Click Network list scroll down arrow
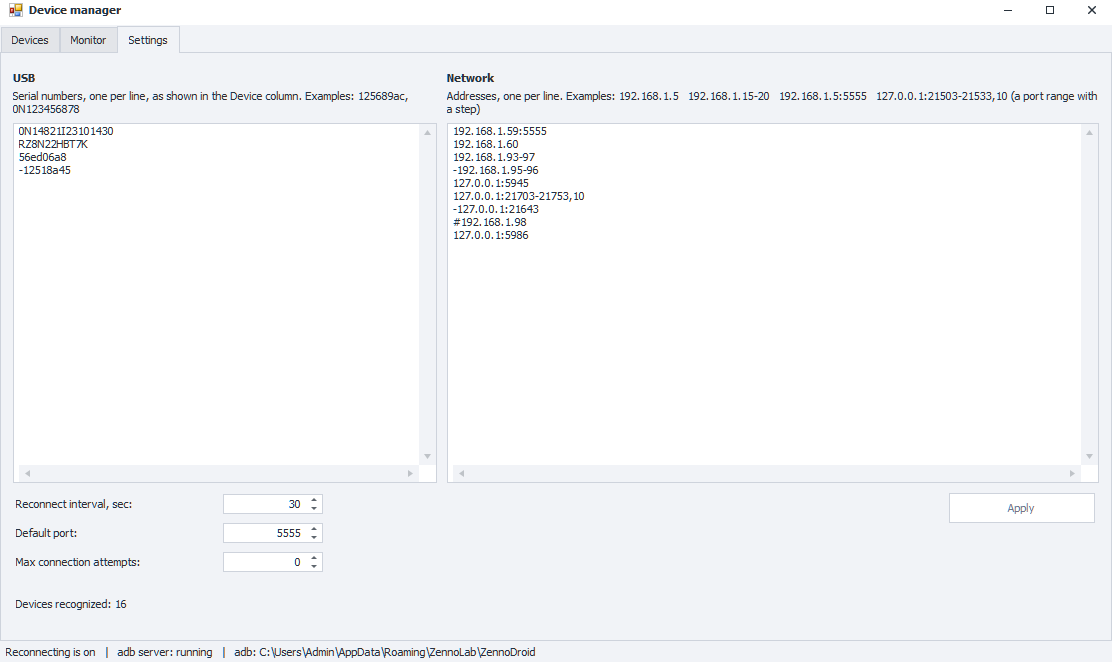The height and width of the screenshot is (662, 1112). (1089, 456)
